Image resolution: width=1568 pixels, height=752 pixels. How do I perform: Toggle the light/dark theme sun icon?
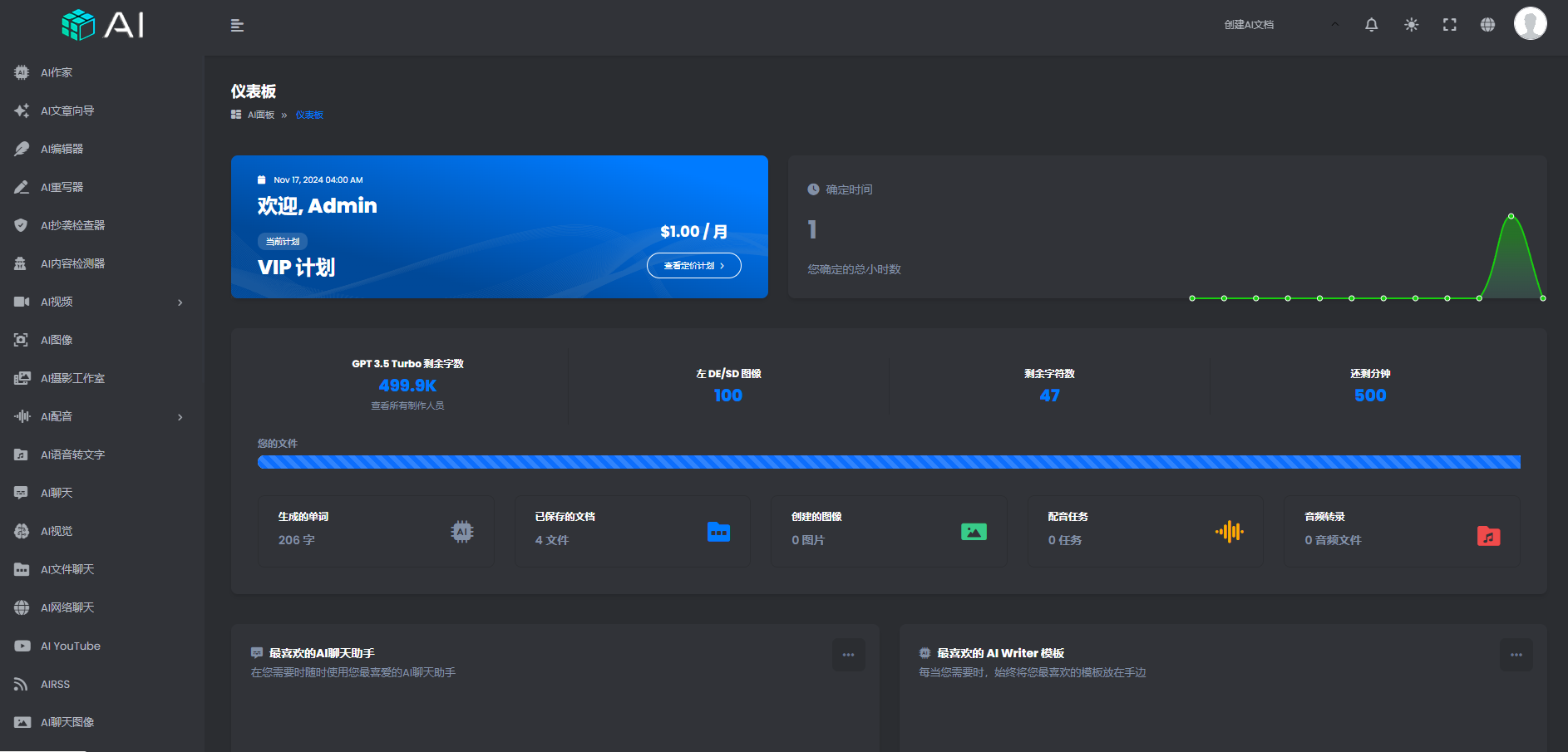coord(1411,25)
